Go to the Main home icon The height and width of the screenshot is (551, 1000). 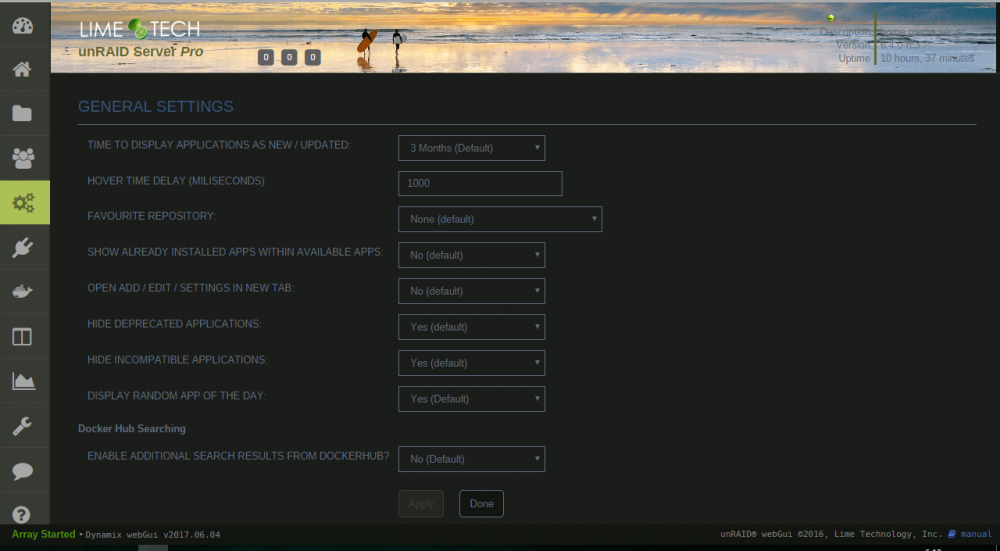[23, 69]
